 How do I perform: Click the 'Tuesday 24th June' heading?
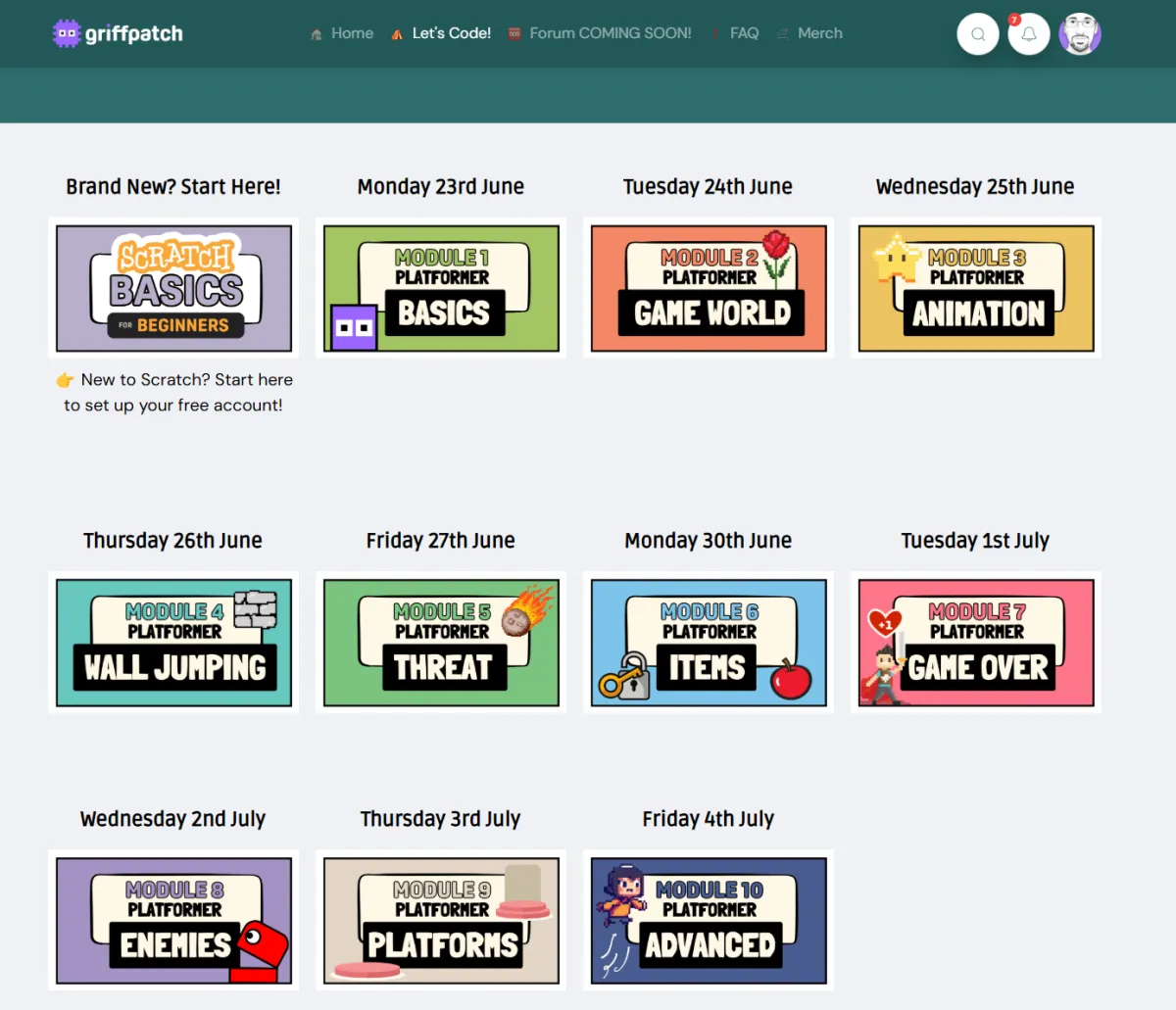click(x=708, y=186)
